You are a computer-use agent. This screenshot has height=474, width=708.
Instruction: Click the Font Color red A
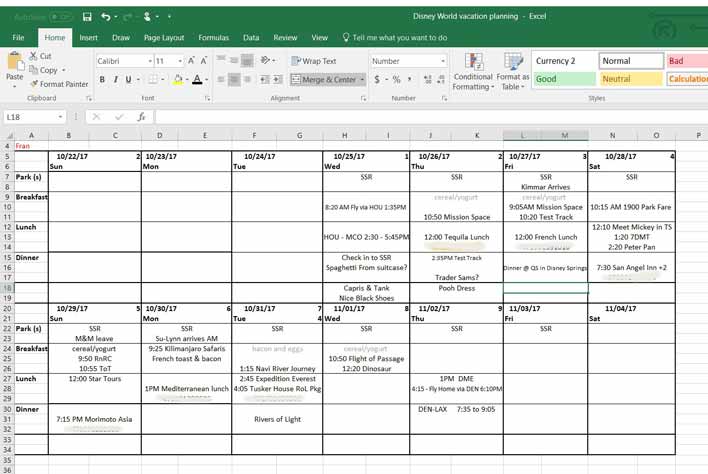(x=197, y=79)
